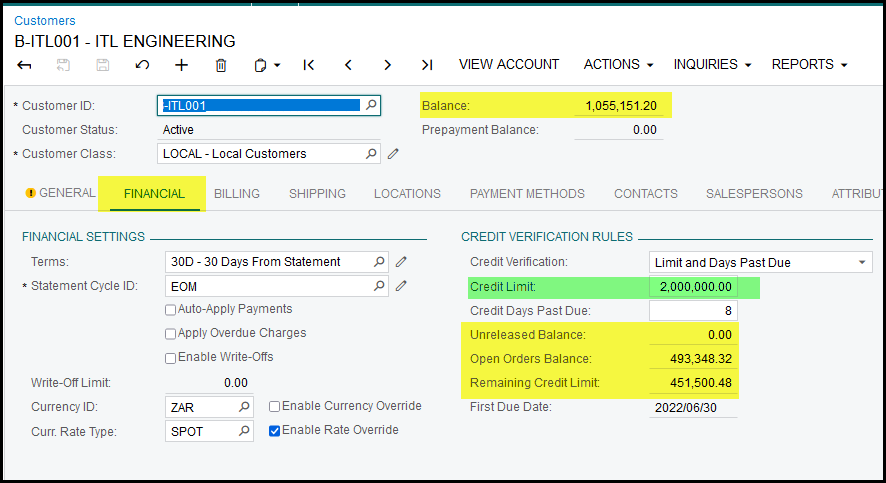Expand Credit Verification dropdown

pyautogui.click(x=863, y=263)
